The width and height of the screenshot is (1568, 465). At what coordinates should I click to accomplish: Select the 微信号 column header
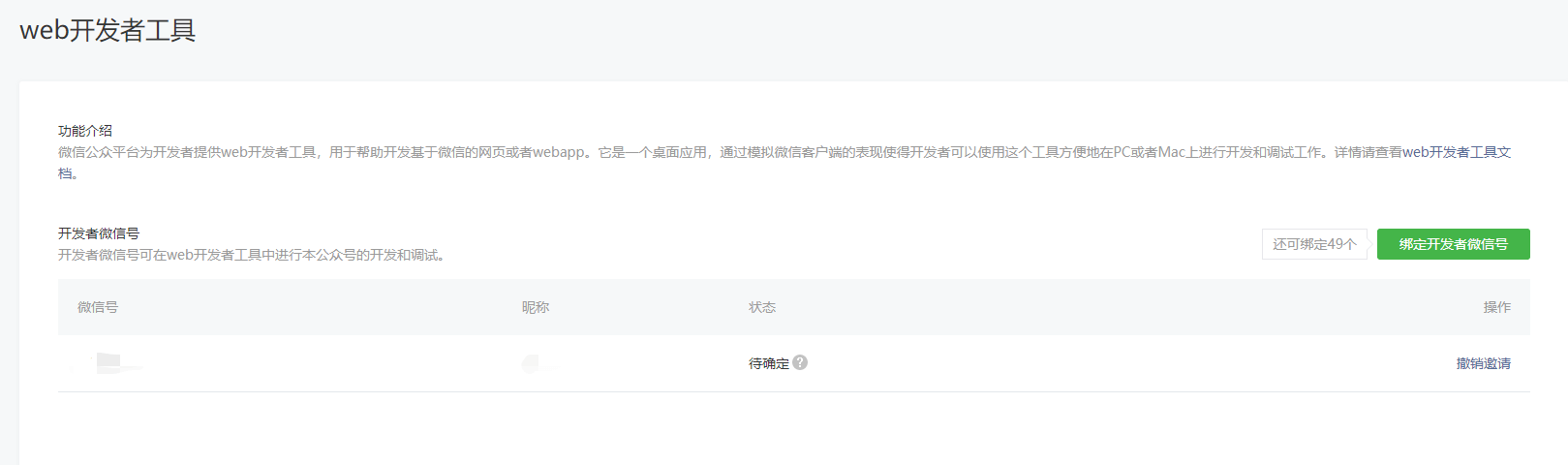(x=98, y=307)
